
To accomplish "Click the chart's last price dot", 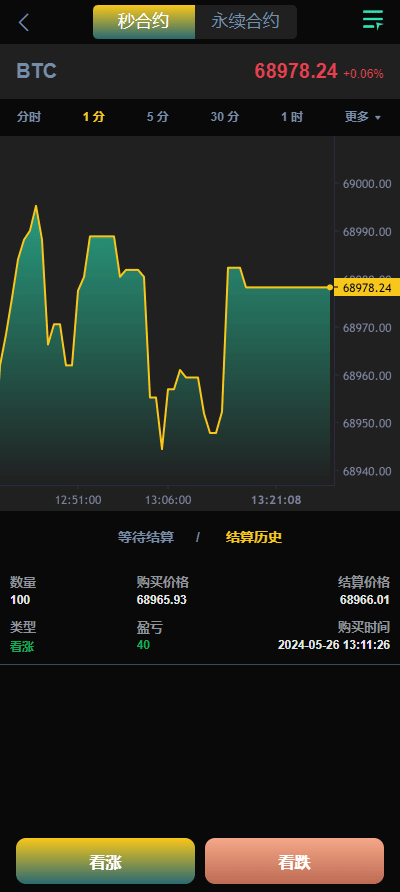I will pos(330,287).
